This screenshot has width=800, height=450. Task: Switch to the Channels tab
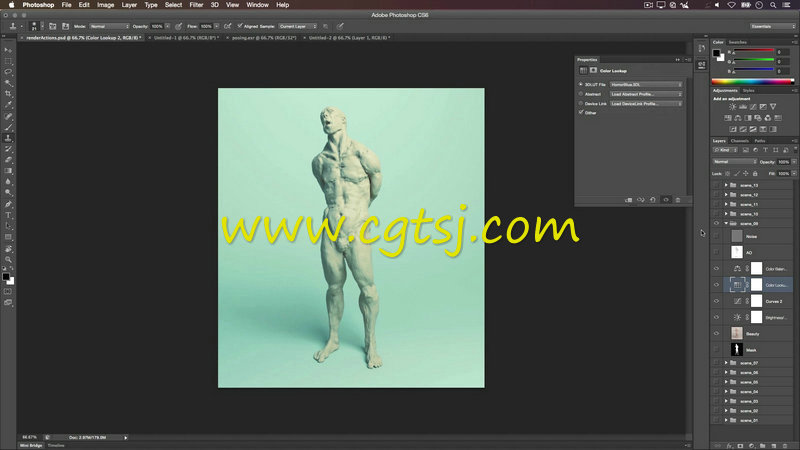coord(739,141)
